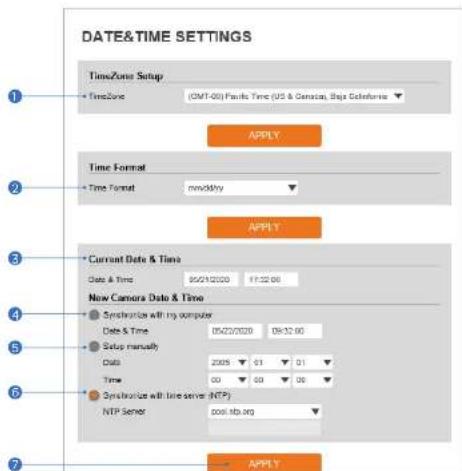Open the manual Date day dropdown
462x471 pixels.
(313, 362)
